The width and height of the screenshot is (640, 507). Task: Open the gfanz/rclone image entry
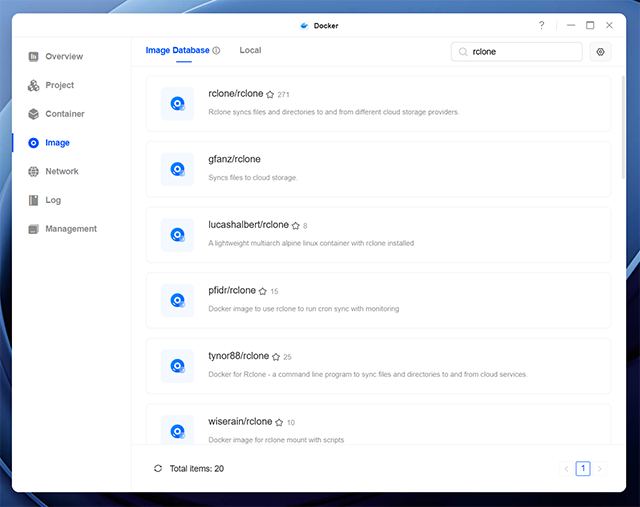pos(234,159)
